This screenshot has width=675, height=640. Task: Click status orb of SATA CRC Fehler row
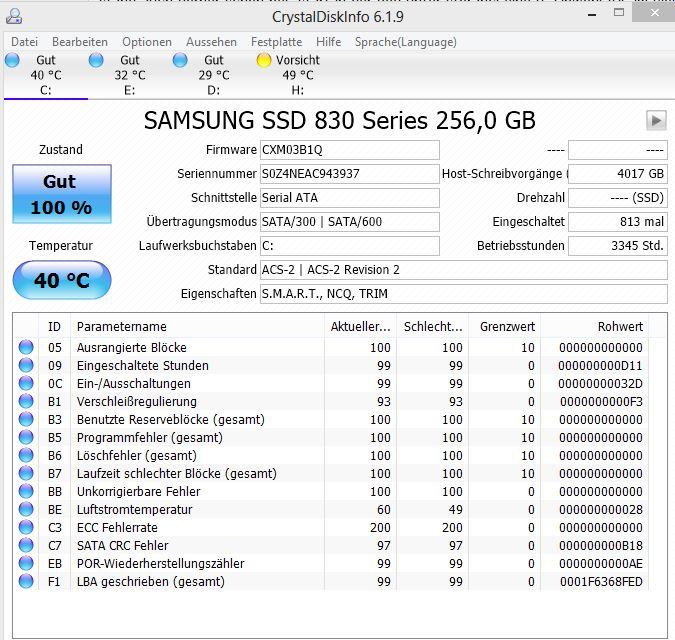click(x=26, y=545)
